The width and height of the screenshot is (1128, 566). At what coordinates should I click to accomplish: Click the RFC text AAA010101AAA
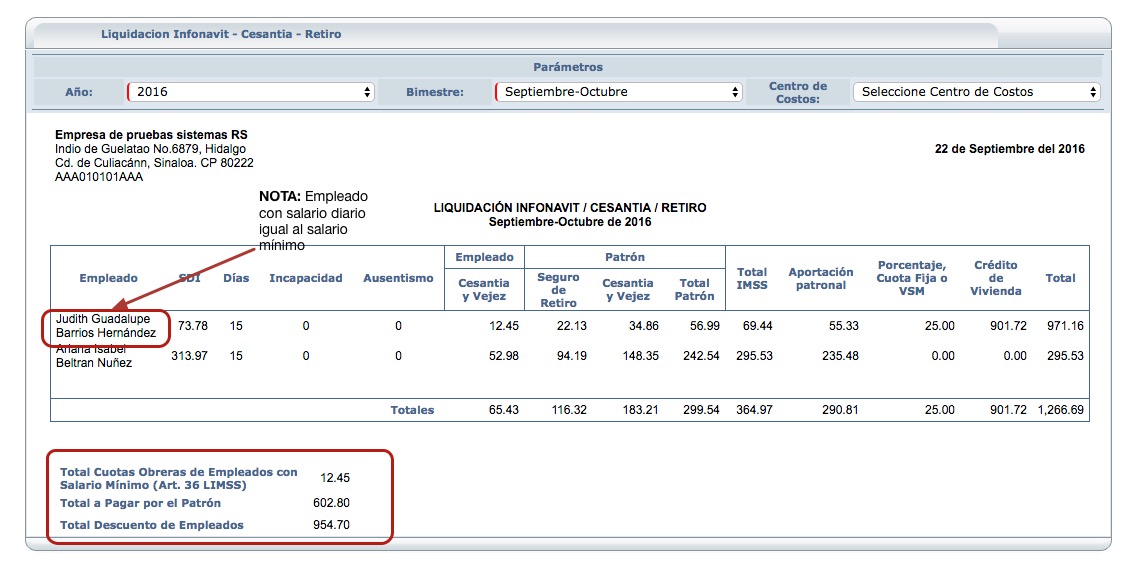[99, 177]
